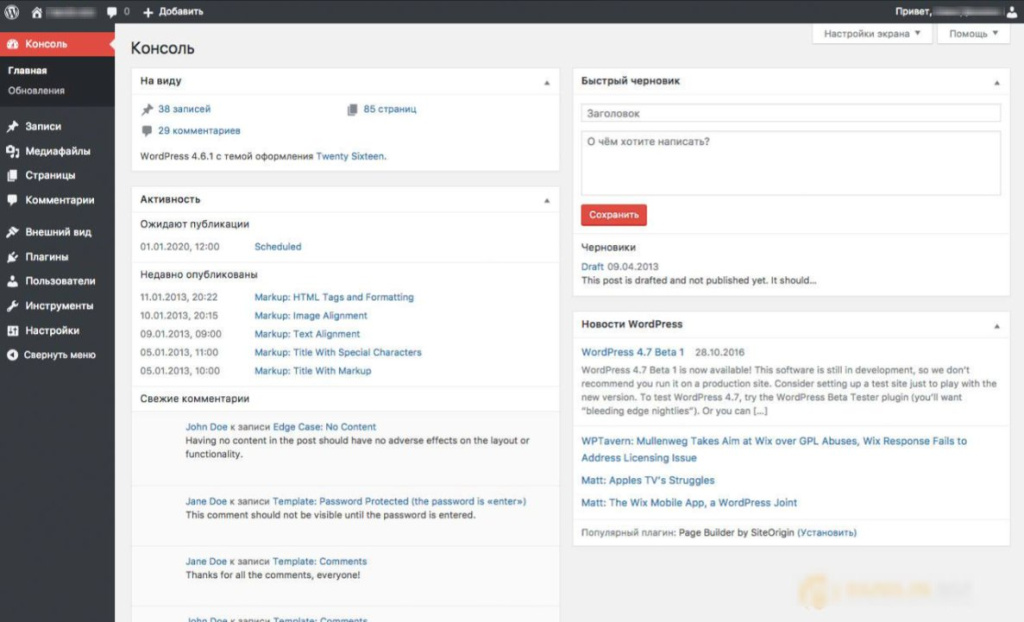Open the Плагины menu label
Screen dimensions: 1024x622
47,257
